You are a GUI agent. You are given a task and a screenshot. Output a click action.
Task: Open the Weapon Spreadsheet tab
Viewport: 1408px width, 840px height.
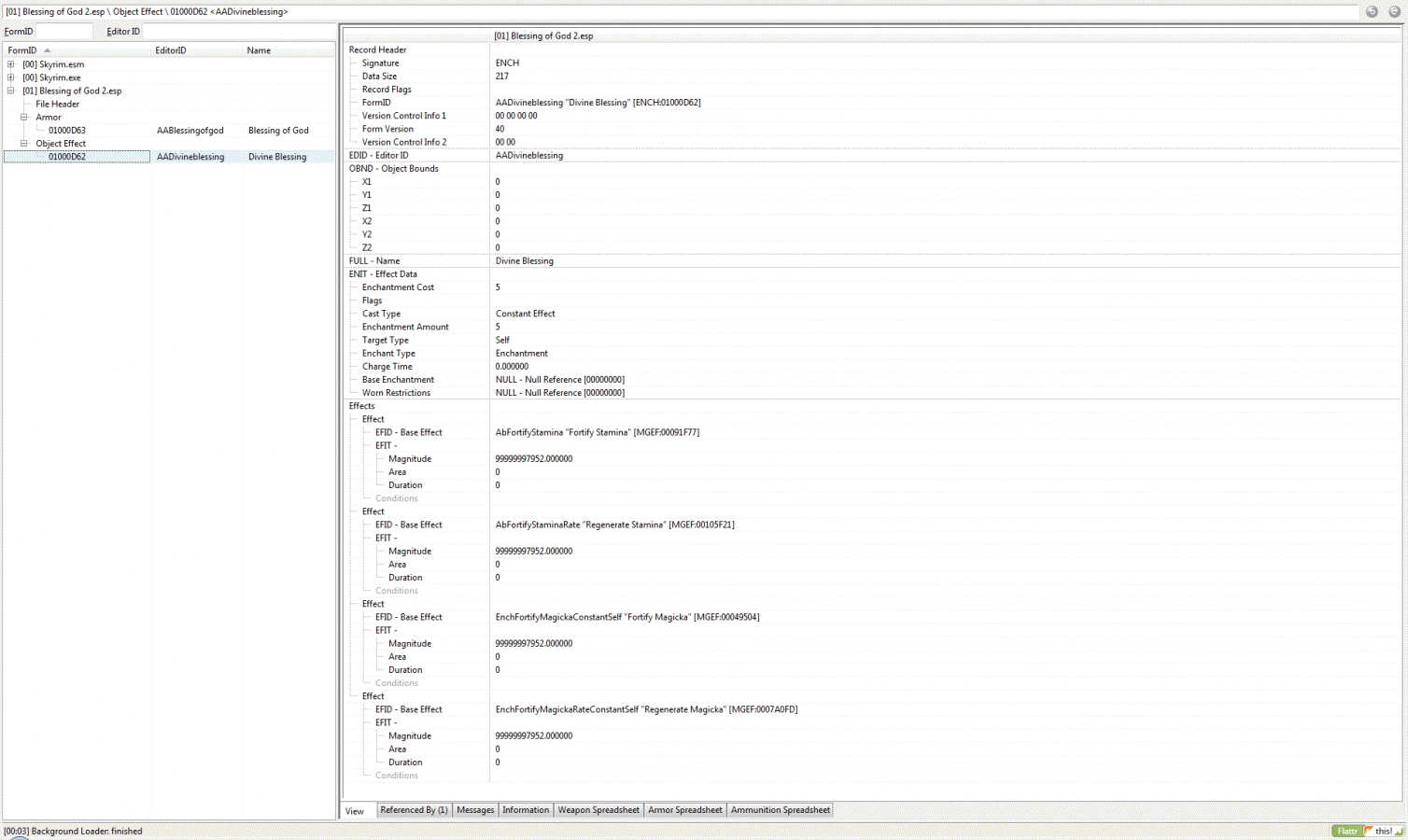click(x=598, y=810)
